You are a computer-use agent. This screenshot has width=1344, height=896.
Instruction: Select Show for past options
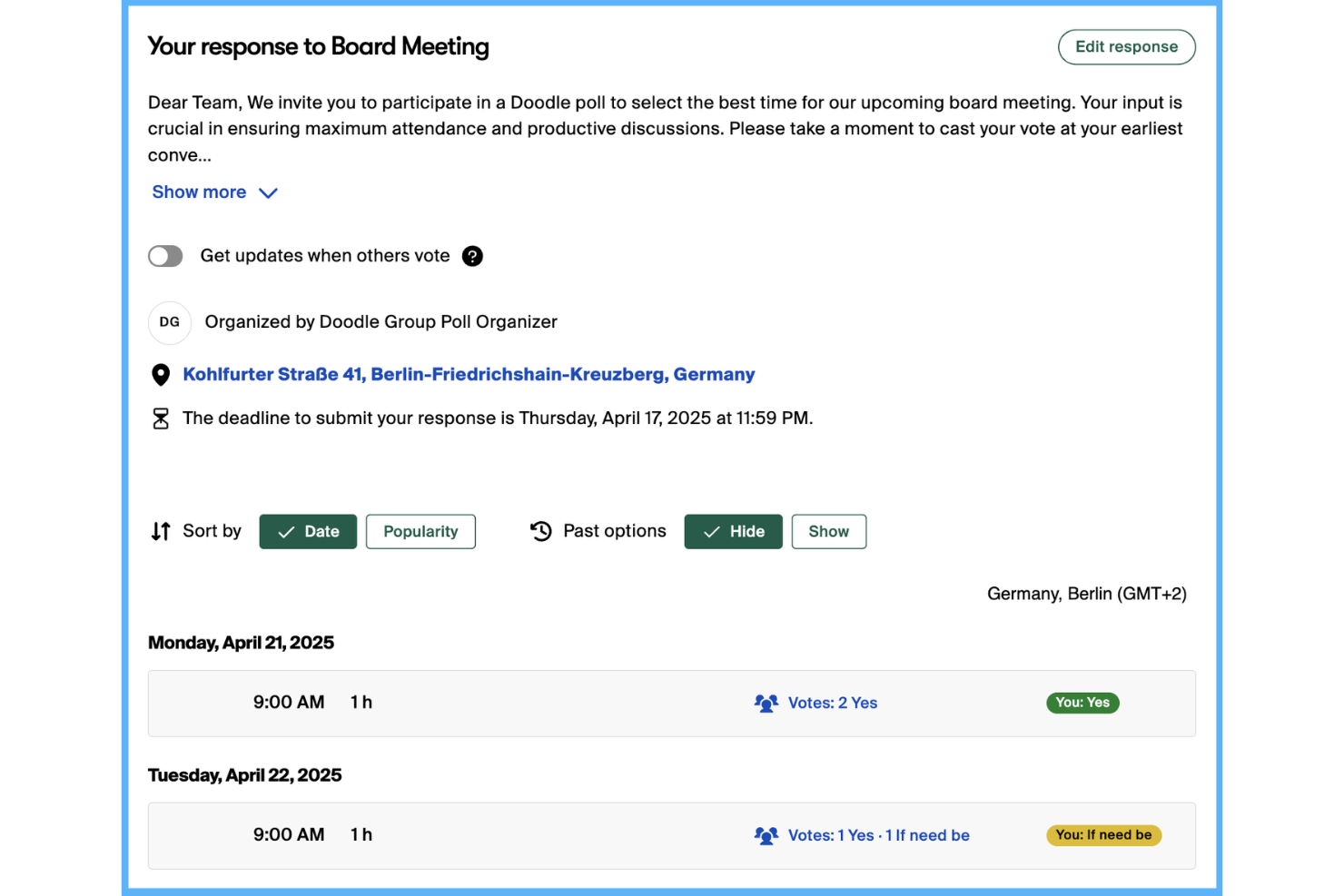(829, 532)
